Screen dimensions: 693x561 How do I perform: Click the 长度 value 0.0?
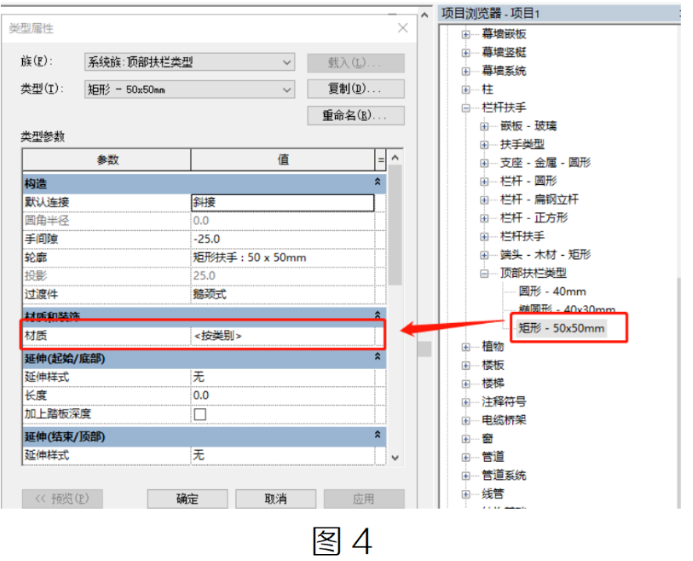[283, 396]
